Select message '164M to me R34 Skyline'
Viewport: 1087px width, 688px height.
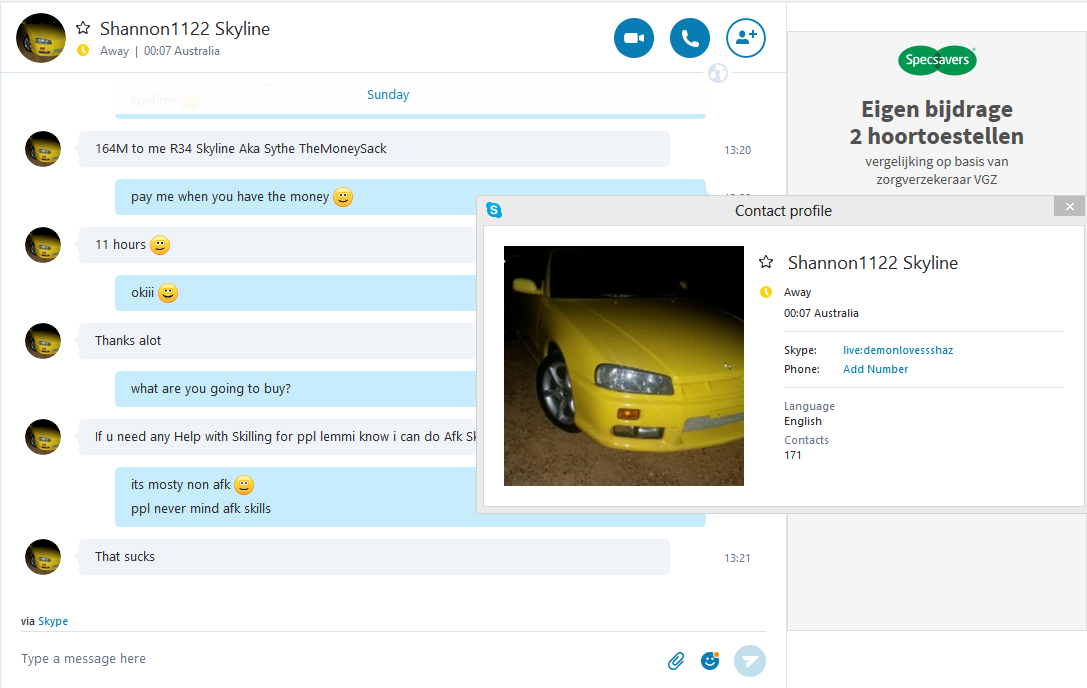click(x=374, y=148)
